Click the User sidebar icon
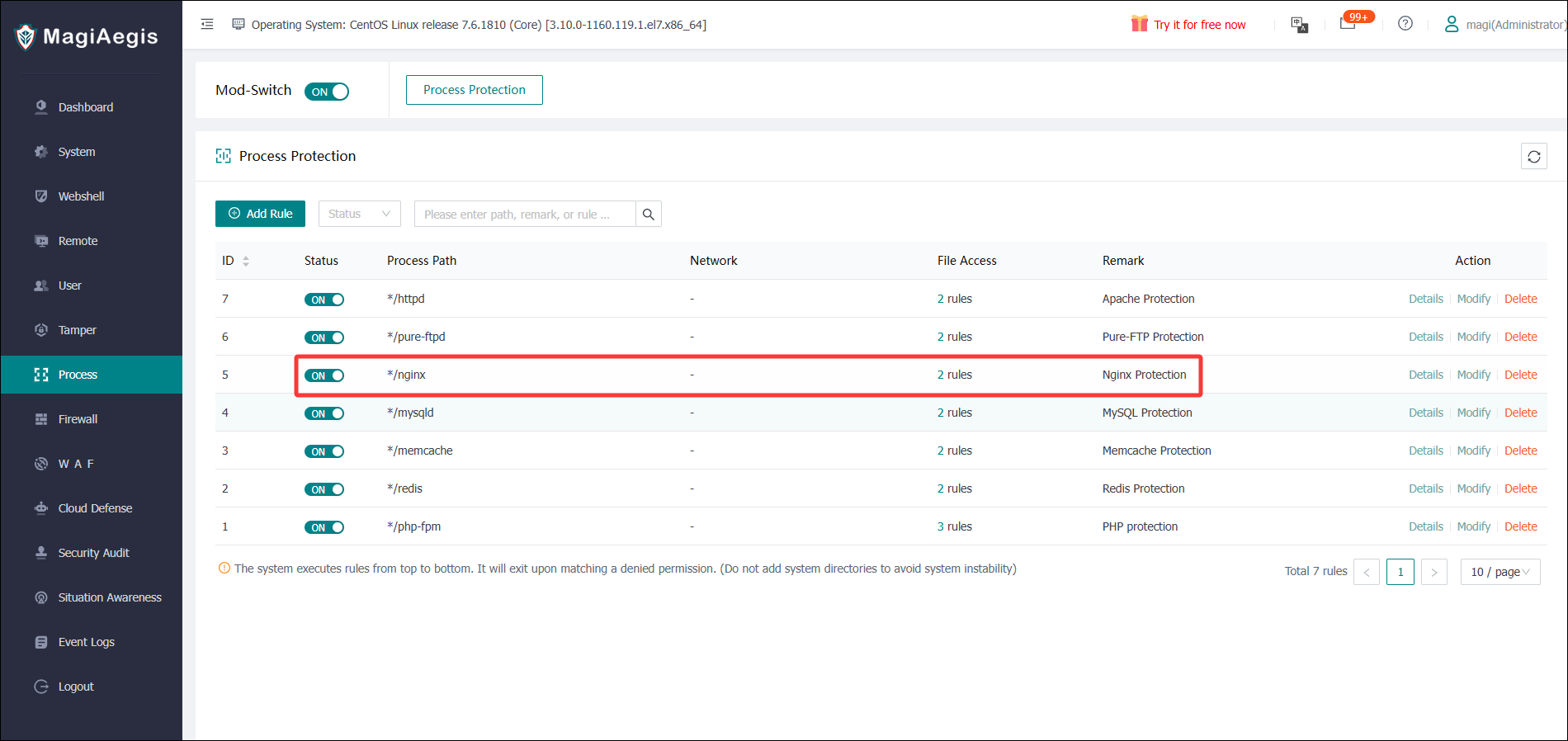The height and width of the screenshot is (741, 1568). [x=41, y=286]
